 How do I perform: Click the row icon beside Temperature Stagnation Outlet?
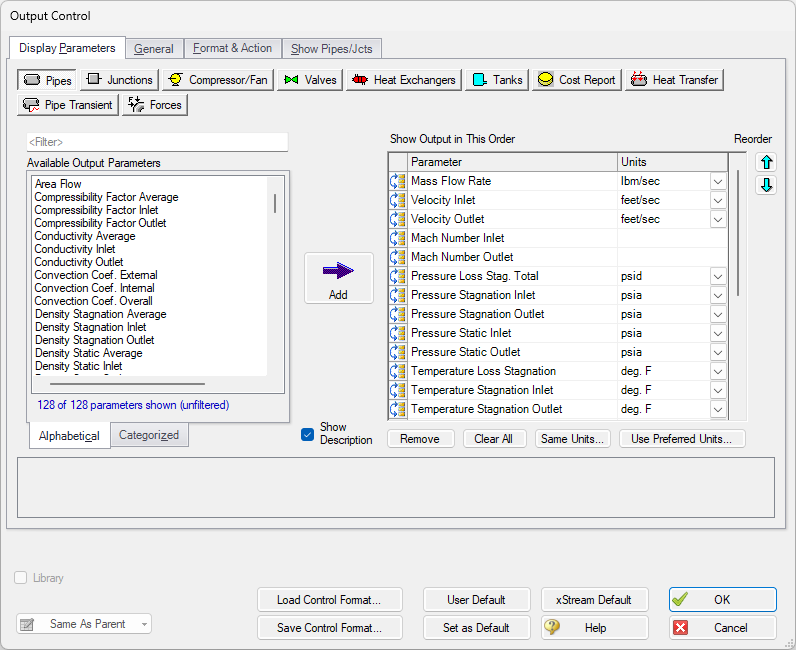pyautogui.click(x=397, y=409)
